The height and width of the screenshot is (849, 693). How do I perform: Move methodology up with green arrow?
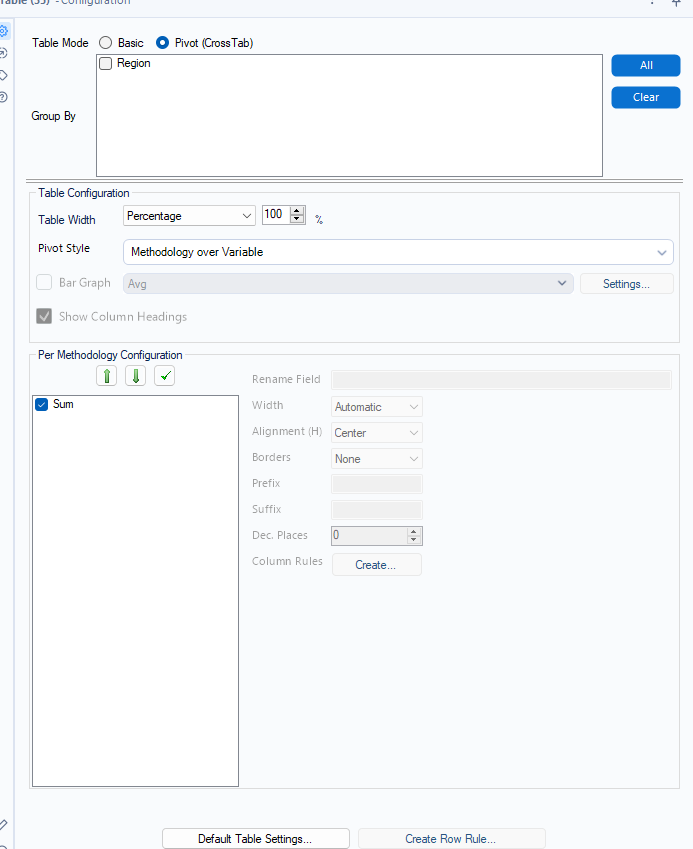(107, 375)
